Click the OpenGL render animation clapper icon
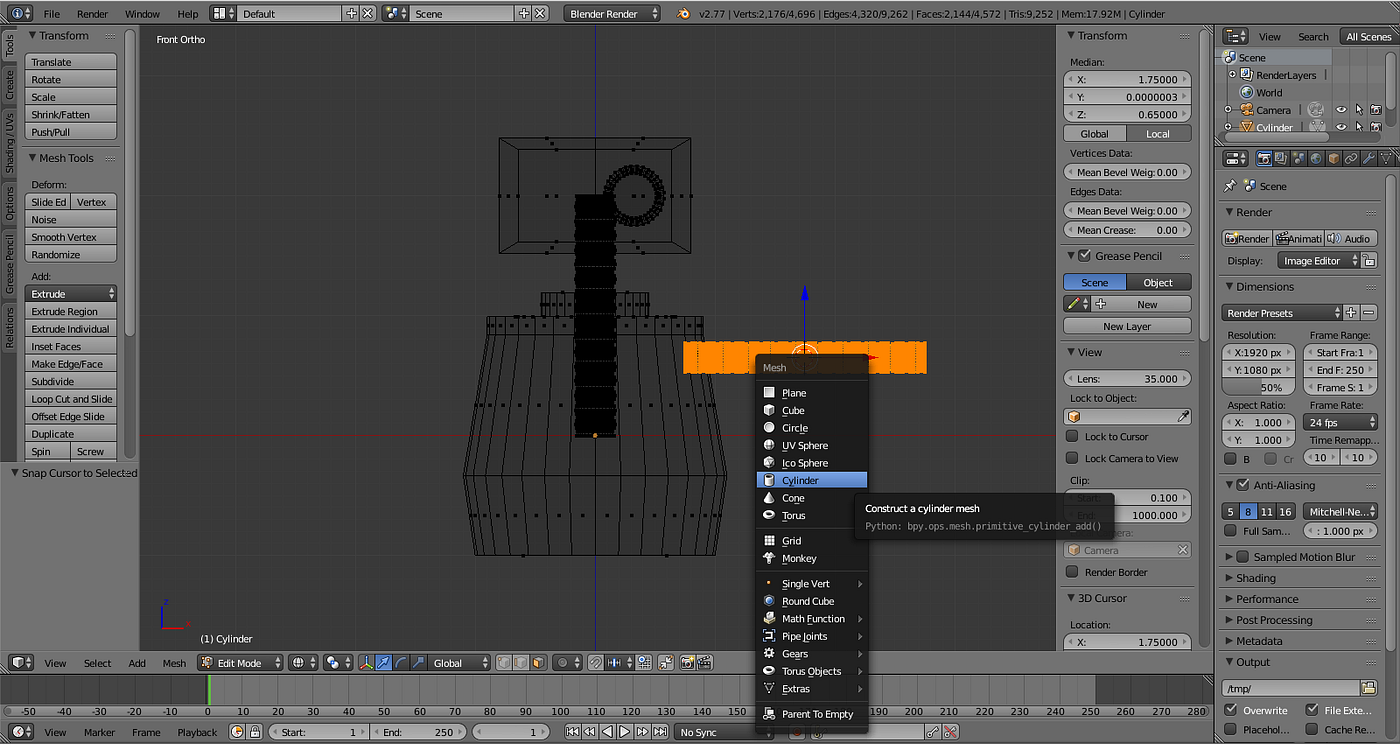The width and height of the screenshot is (1400, 744). [705, 662]
